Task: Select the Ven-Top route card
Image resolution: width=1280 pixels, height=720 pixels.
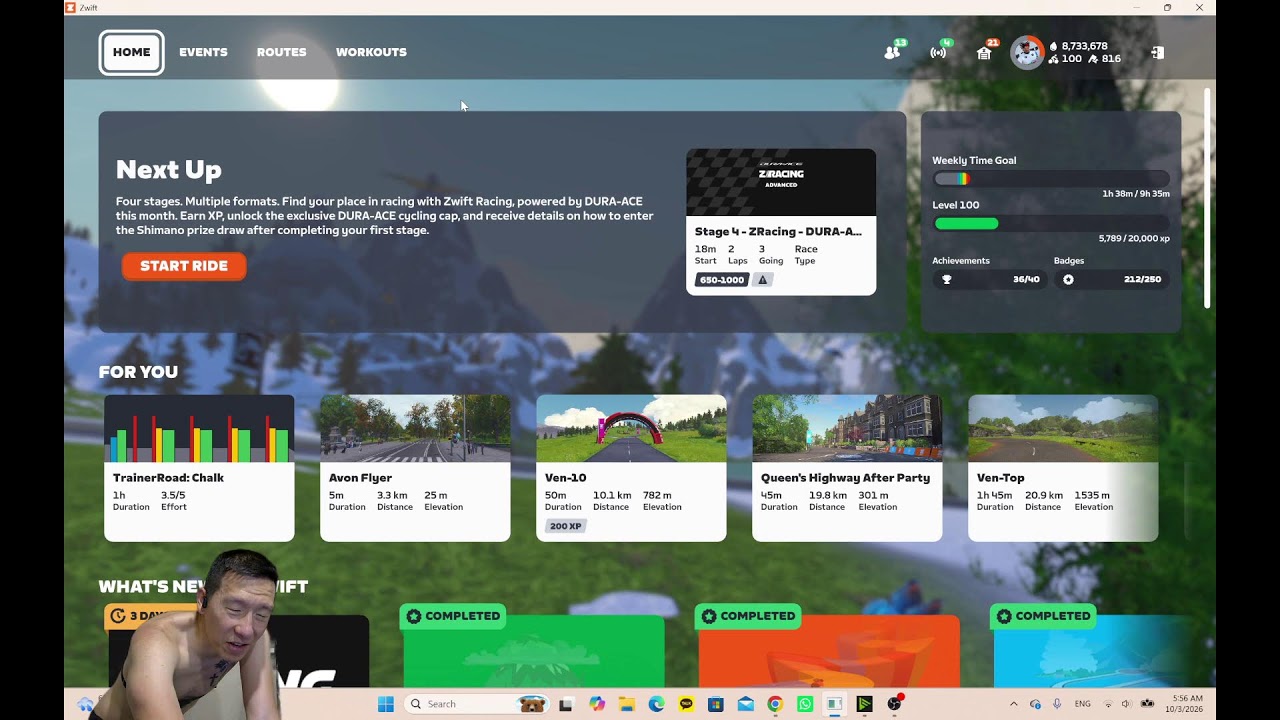Action: point(1063,468)
